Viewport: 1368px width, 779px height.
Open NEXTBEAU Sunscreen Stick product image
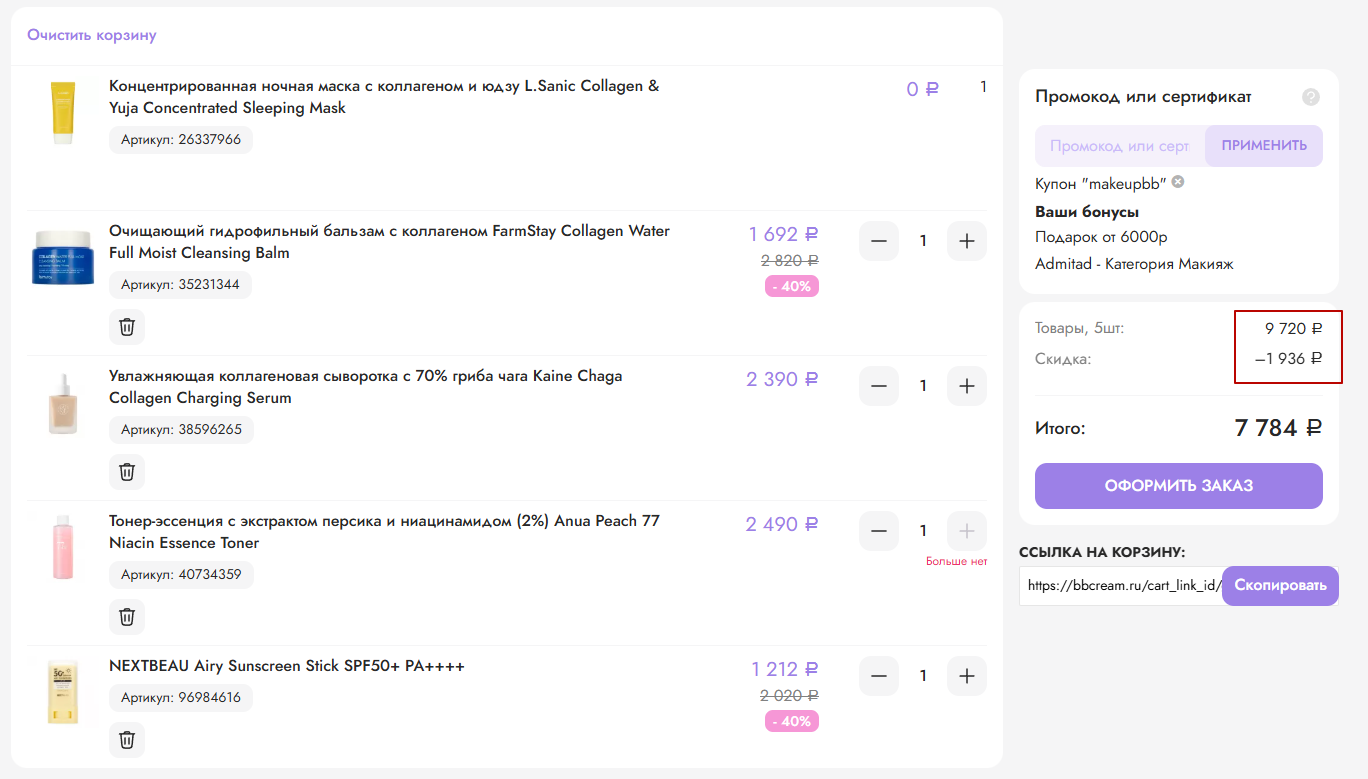[x=63, y=693]
